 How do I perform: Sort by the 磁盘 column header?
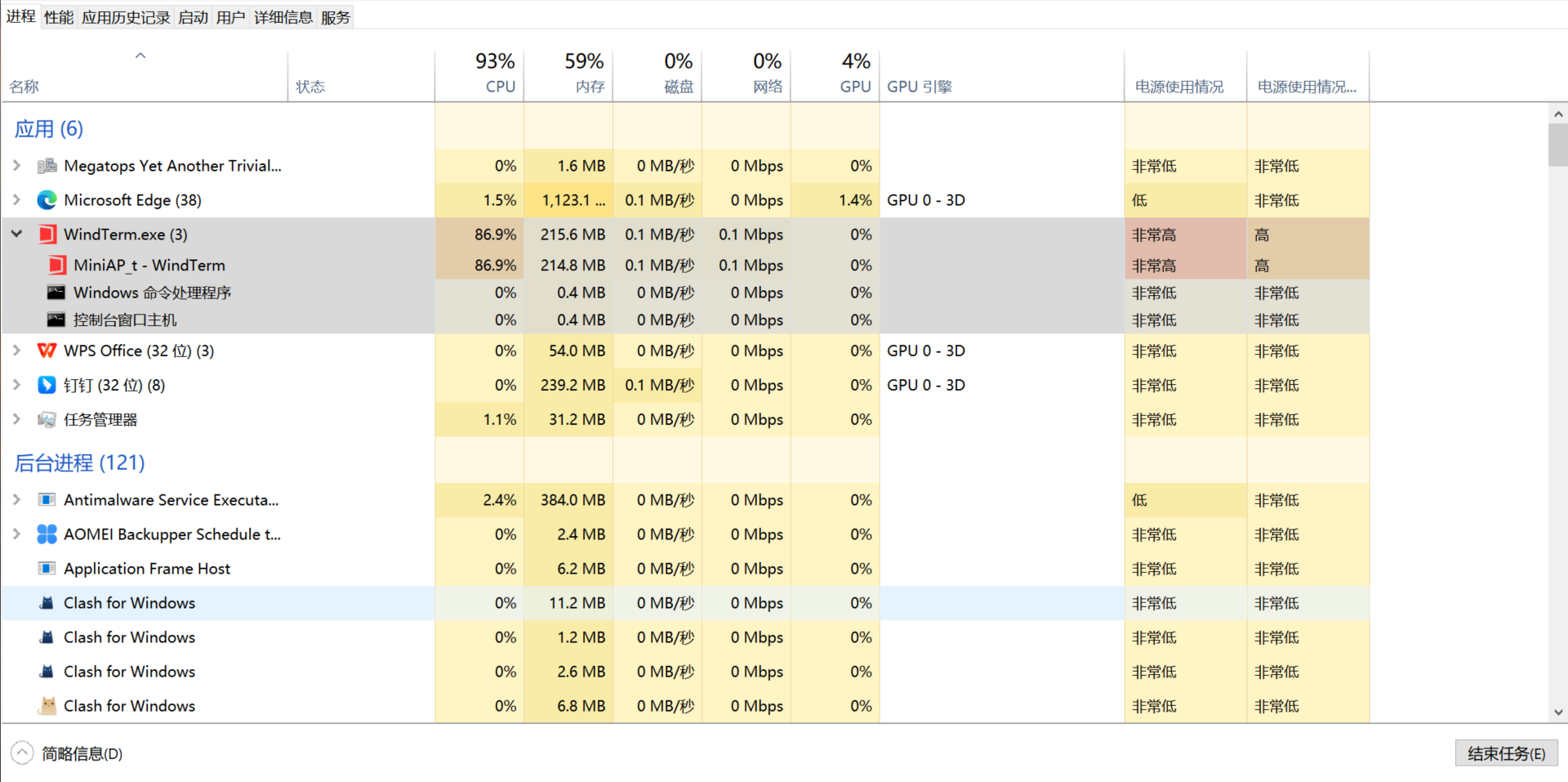[657, 75]
